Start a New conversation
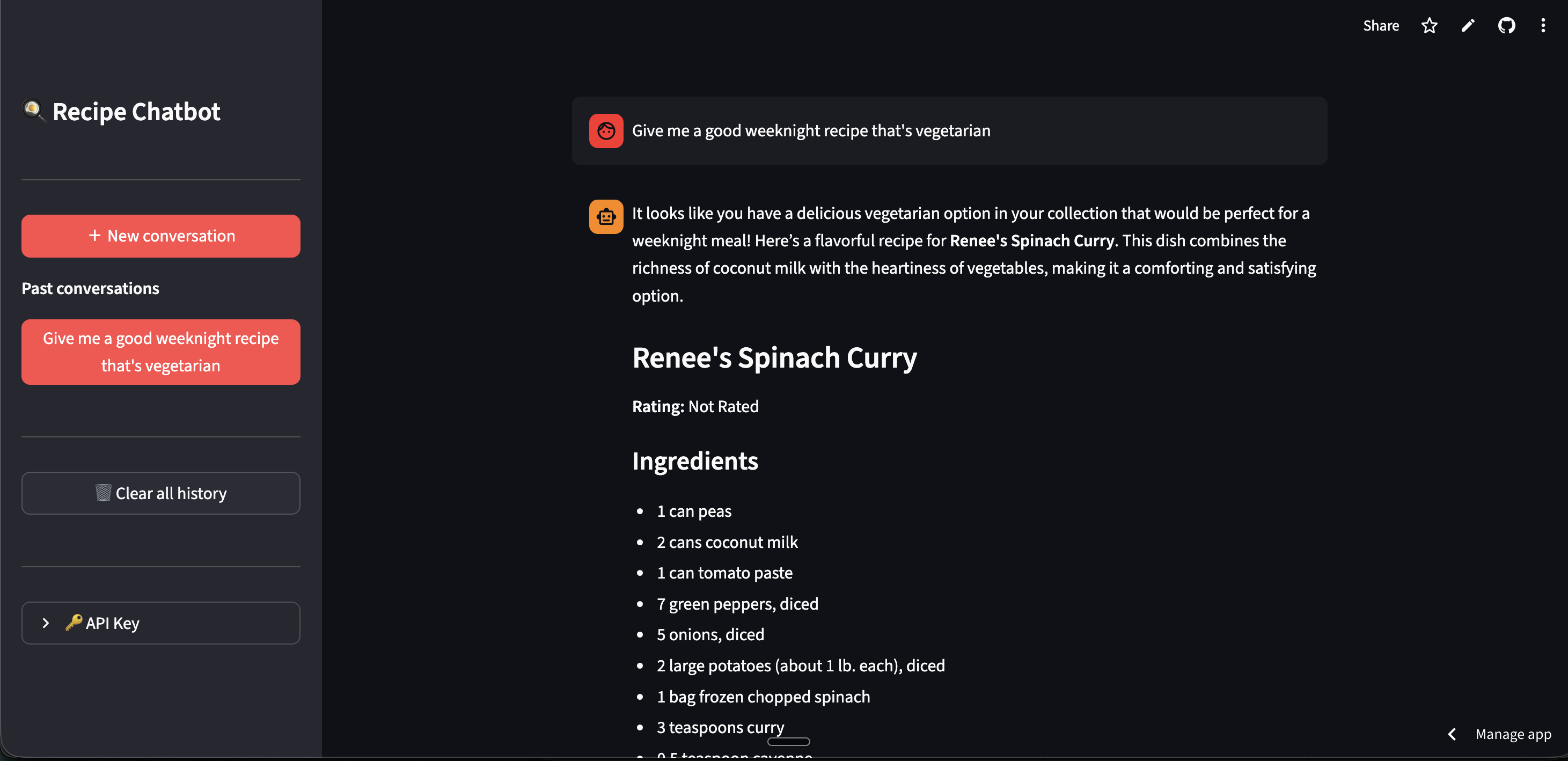The height and width of the screenshot is (761, 1568). click(x=160, y=236)
